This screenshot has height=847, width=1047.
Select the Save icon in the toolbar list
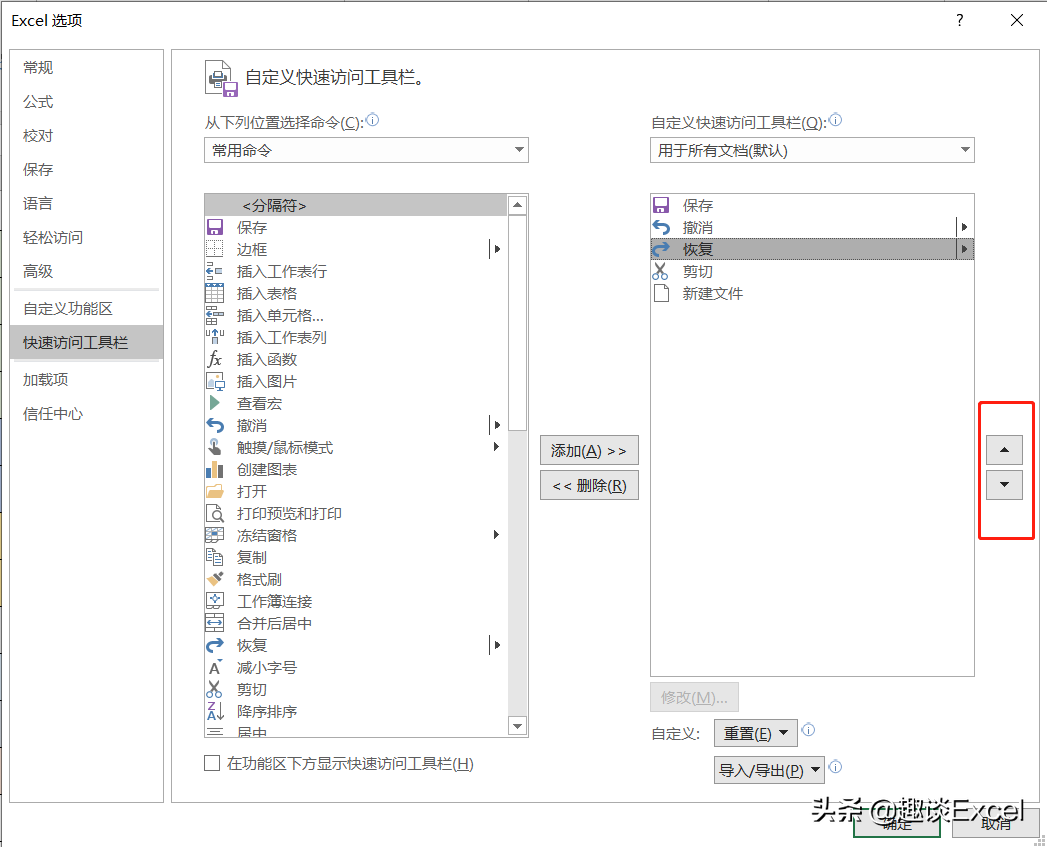660,205
